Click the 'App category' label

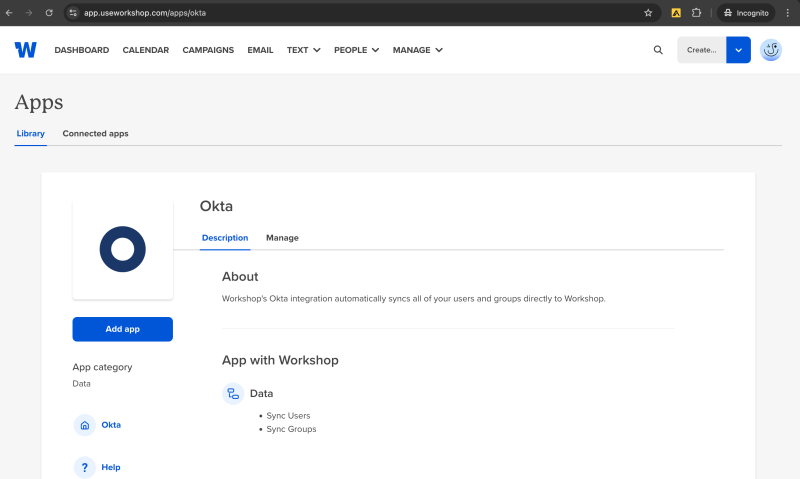[x=102, y=367]
